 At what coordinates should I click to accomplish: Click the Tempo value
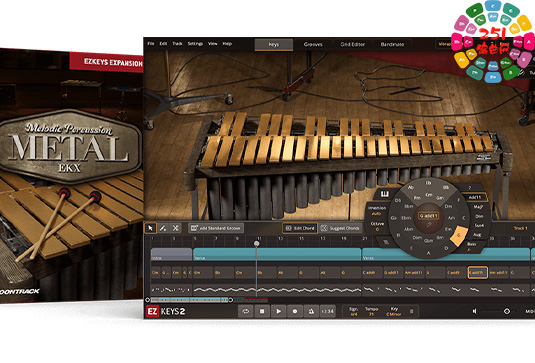372,314
